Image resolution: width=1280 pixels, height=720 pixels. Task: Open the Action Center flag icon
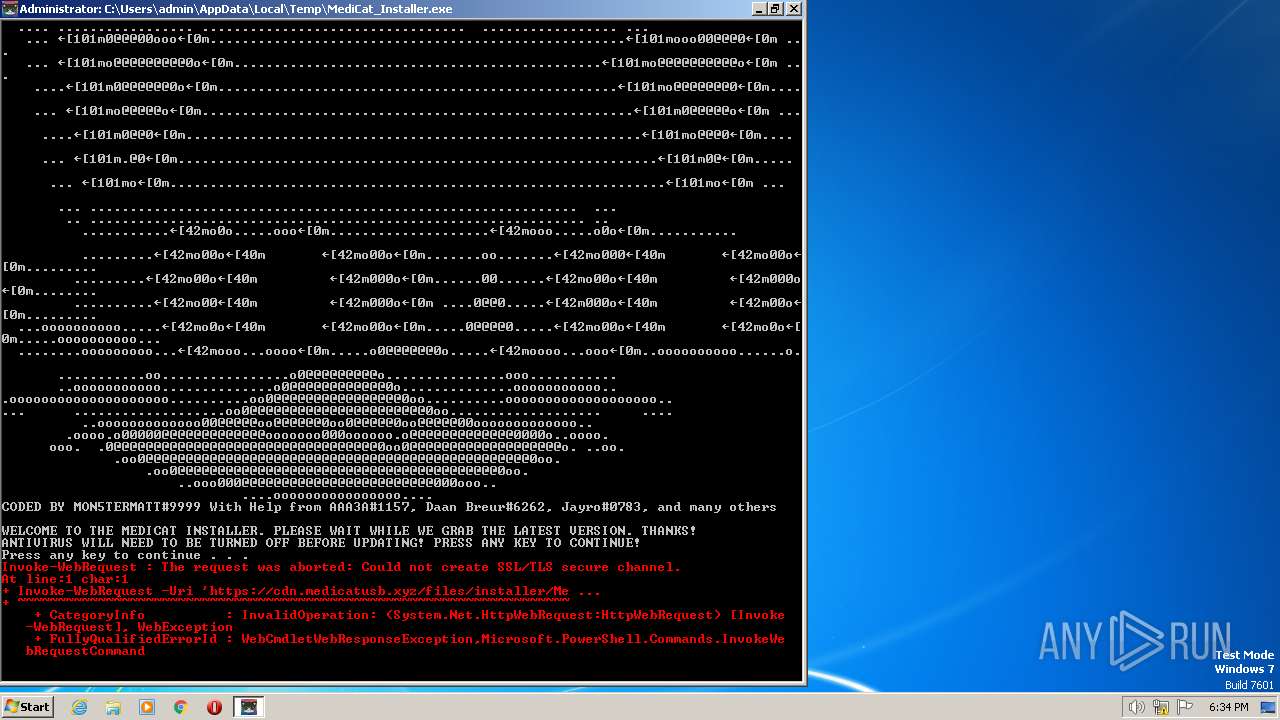(x=1185, y=707)
